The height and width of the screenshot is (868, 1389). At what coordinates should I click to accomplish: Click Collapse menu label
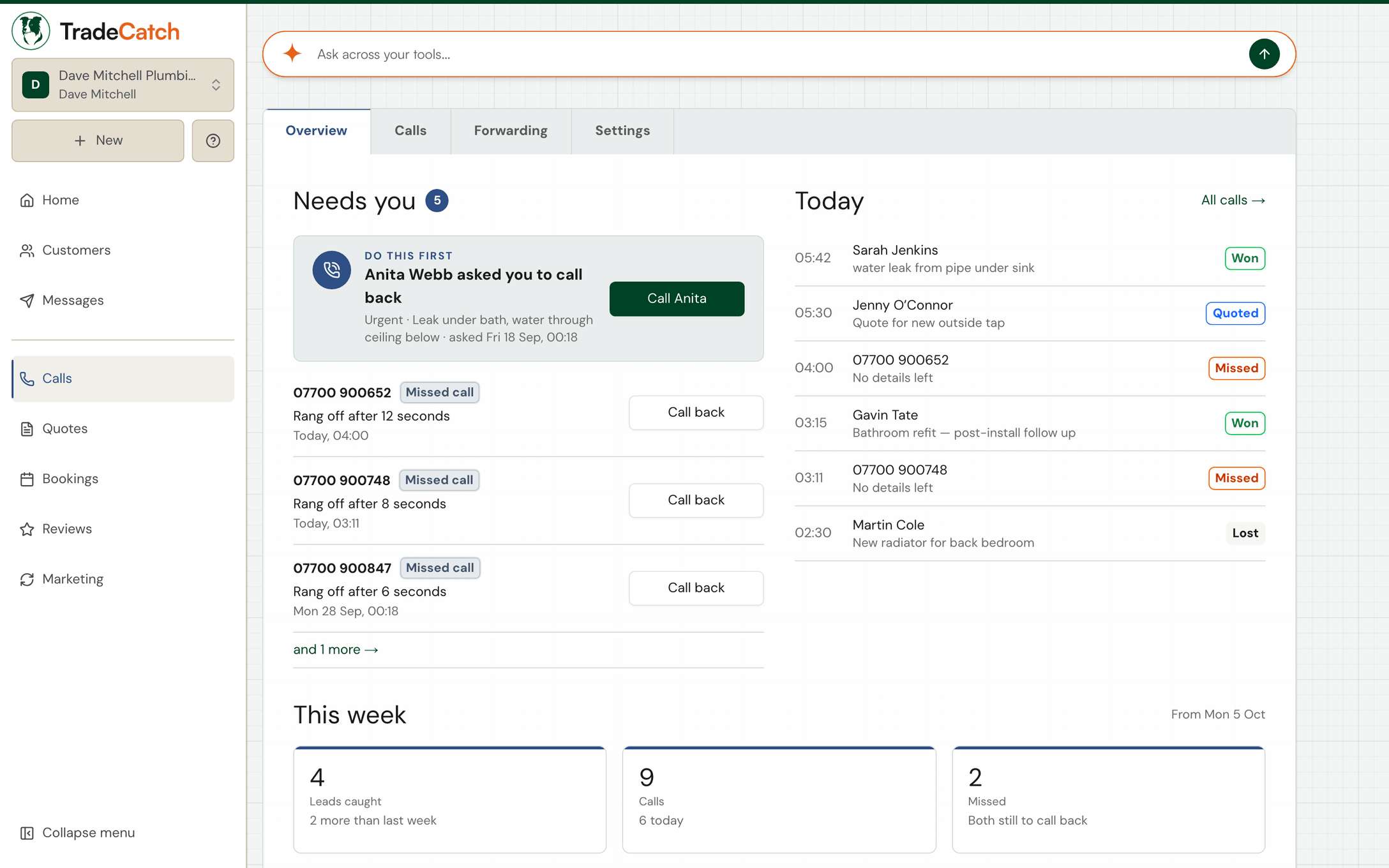(x=89, y=833)
